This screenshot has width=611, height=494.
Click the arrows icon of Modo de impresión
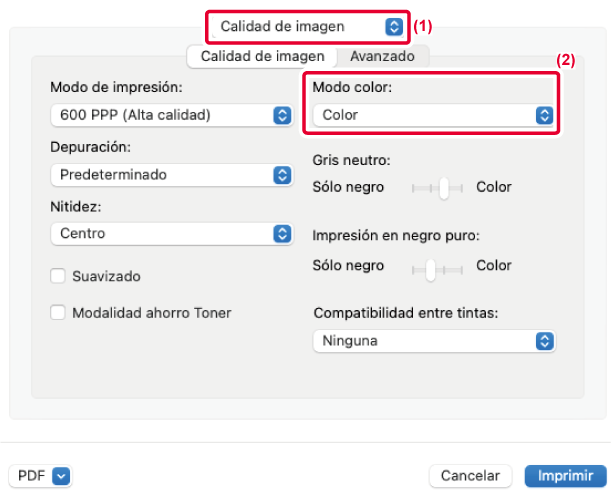281,115
